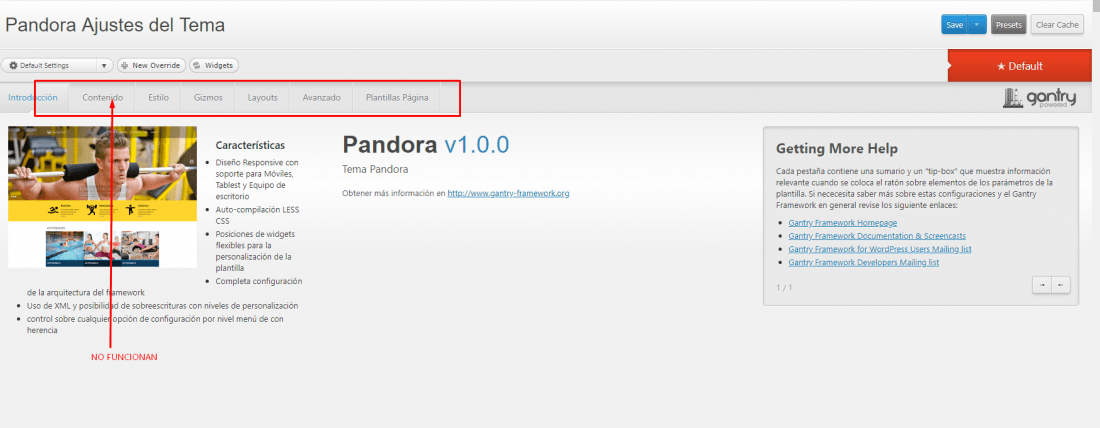Click the Pandora theme preview thumbnail
The image size is (1100, 428).
[102, 197]
